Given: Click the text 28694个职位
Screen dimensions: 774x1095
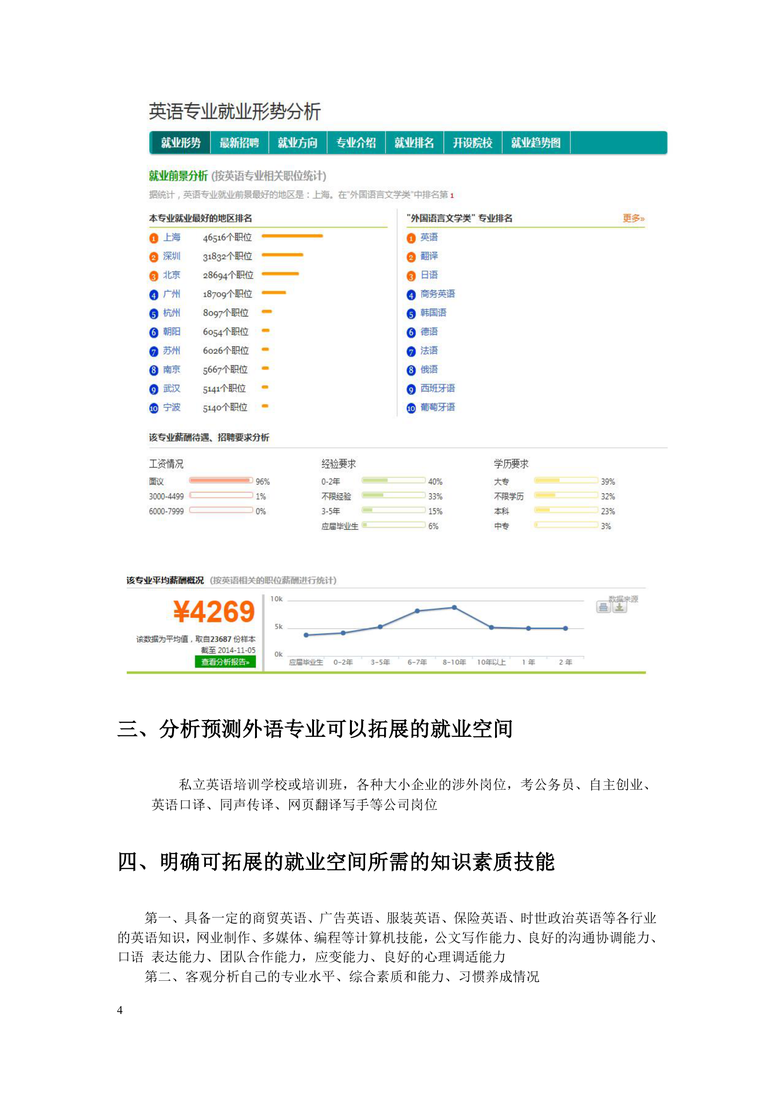Looking at the screenshot, I should 228,275.
